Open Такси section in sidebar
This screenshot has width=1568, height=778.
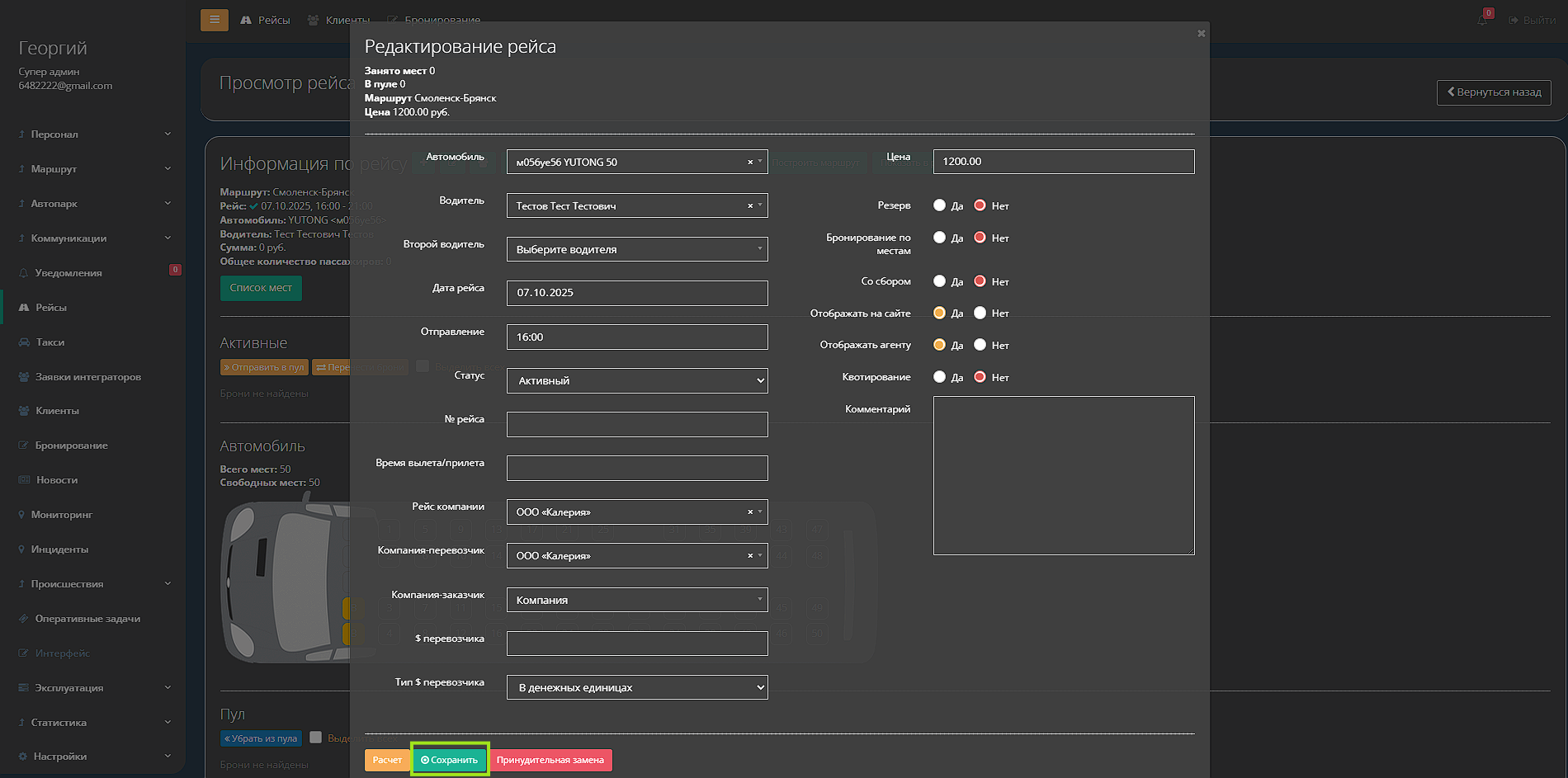tap(50, 342)
